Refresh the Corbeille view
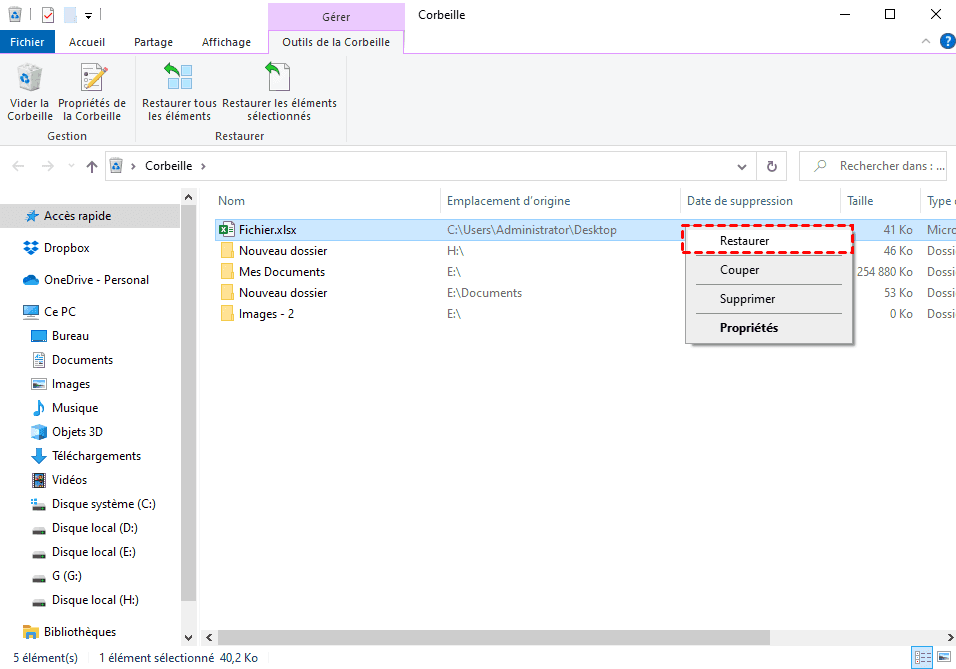The height and width of the screenshot is (669, 956). coord(771,166)
